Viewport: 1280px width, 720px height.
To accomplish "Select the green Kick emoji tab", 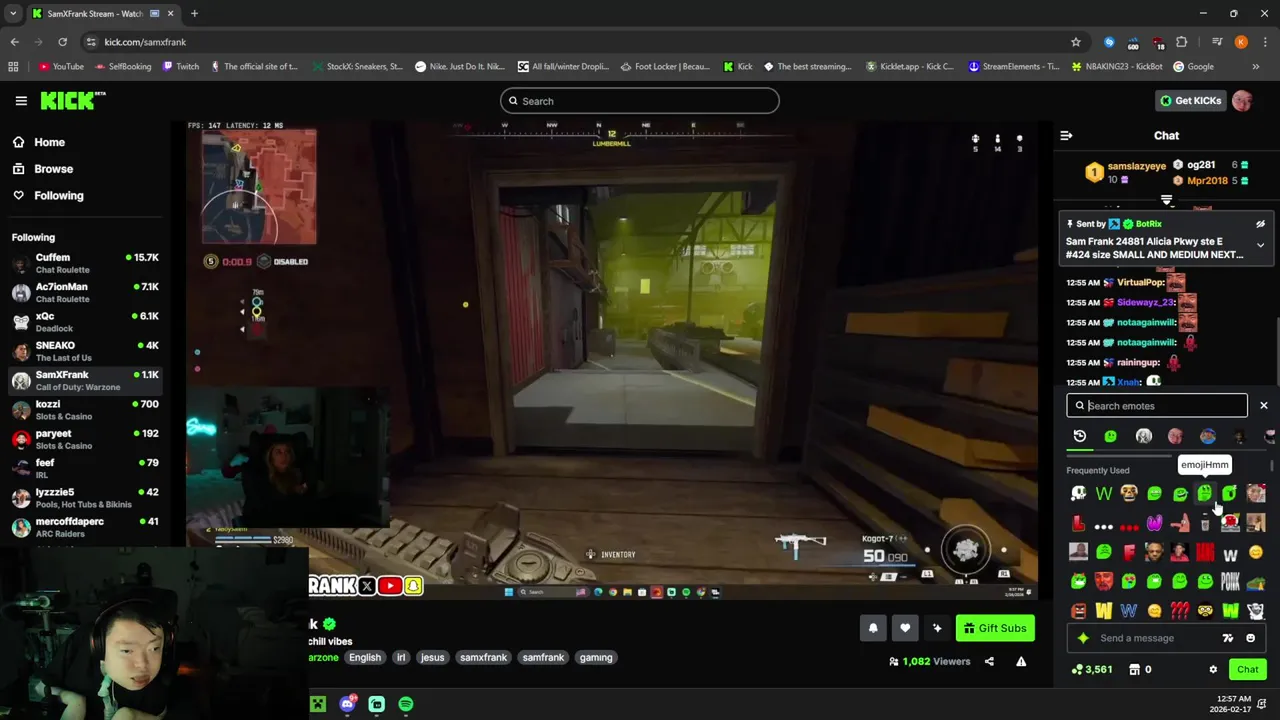I will (1110, 436).
